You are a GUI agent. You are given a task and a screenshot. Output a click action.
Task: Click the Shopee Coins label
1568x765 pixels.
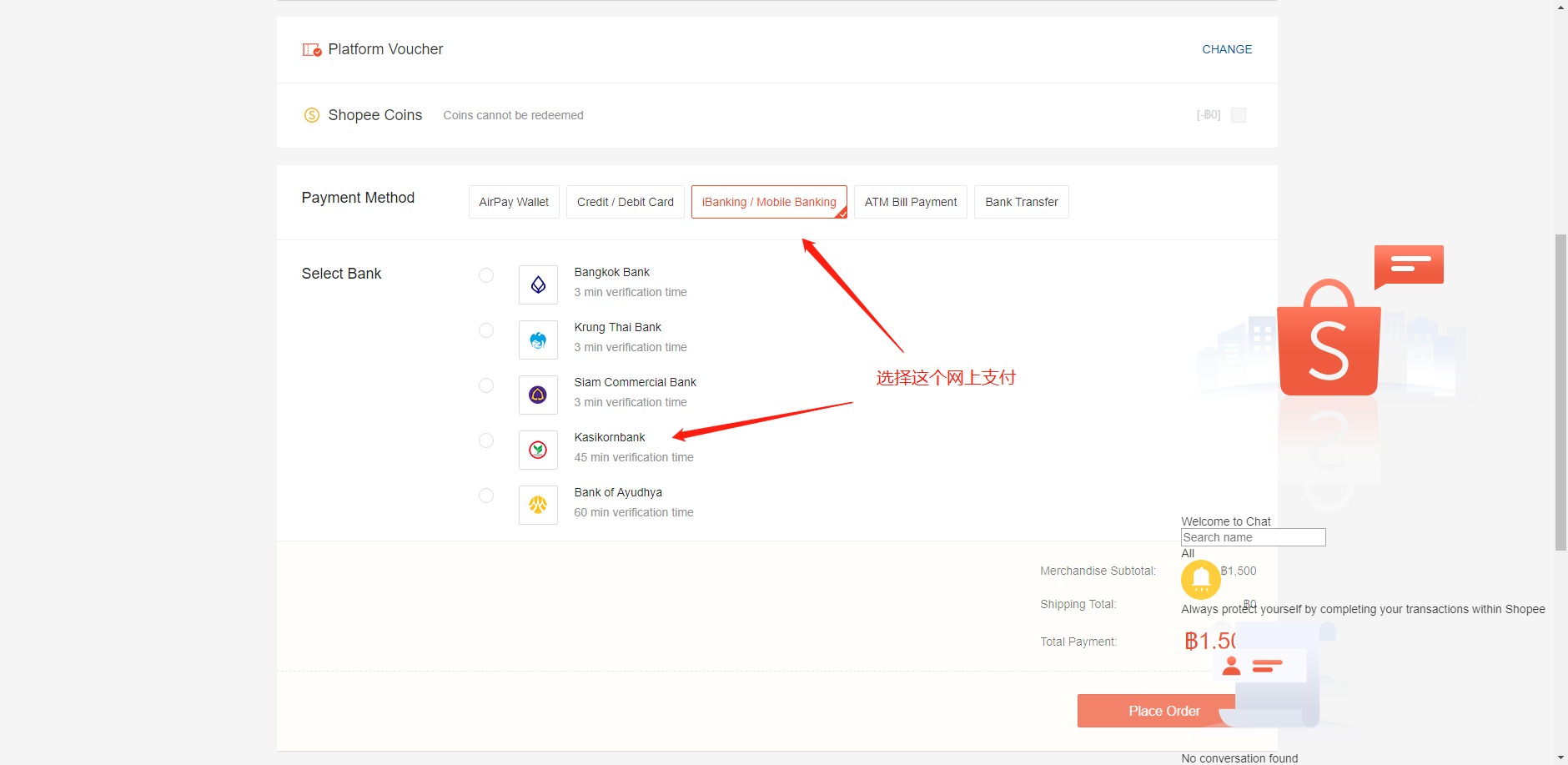[x=374, y=115]
